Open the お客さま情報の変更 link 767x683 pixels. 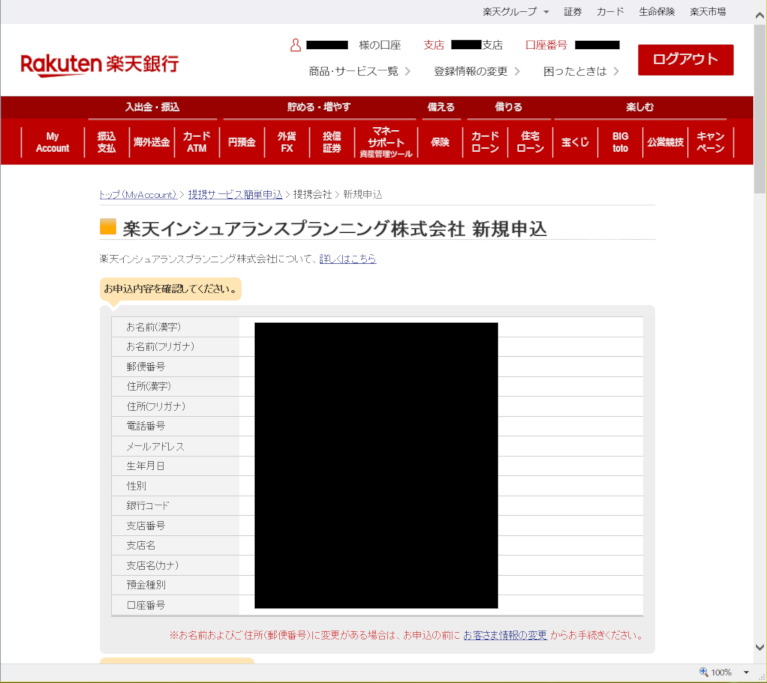pyautogui.click(x=505, y=636)
